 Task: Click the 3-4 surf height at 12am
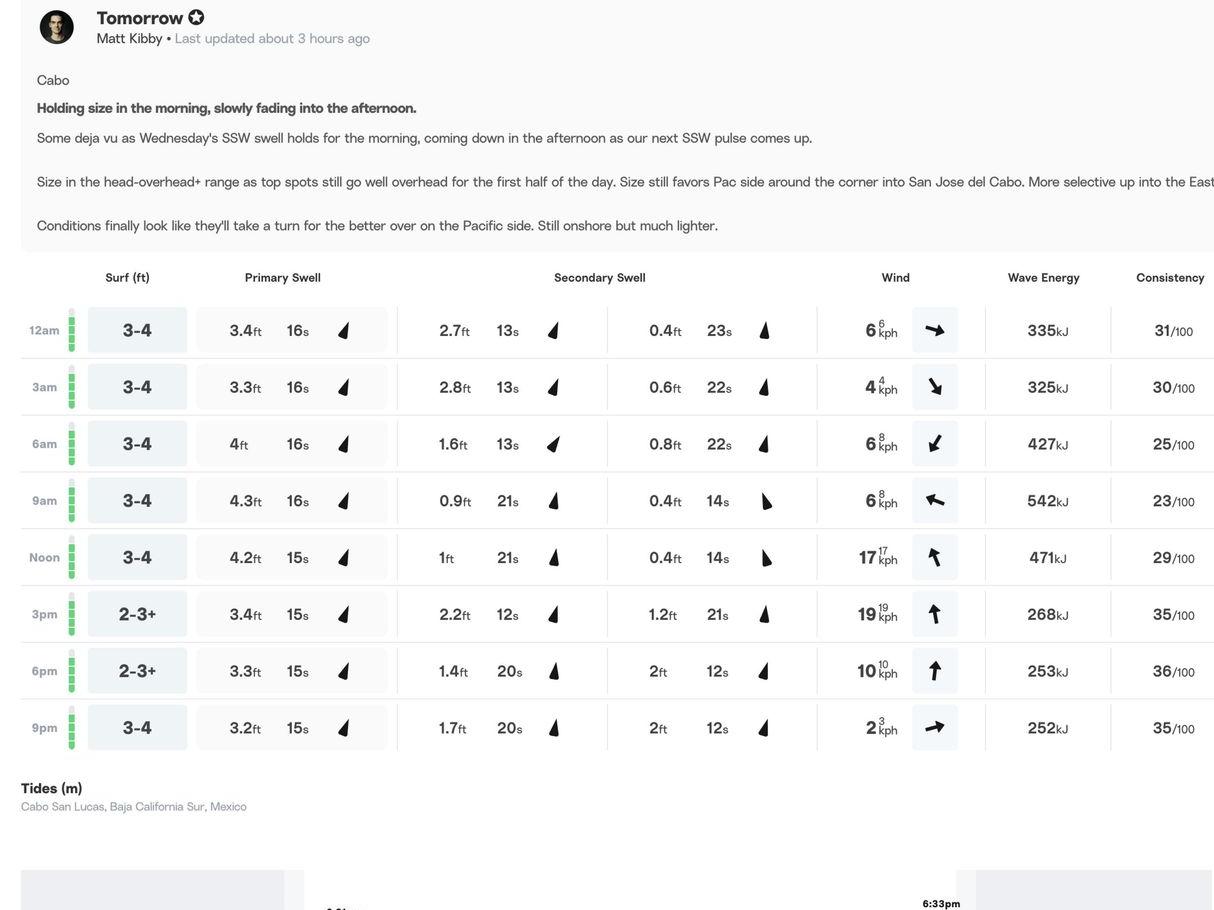click(137, 330)
